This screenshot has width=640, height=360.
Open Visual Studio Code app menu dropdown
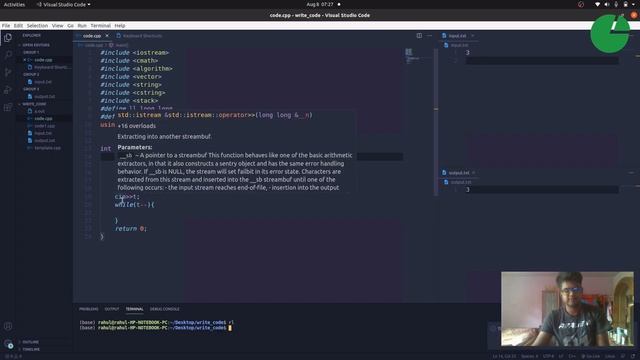click(x=63, y=4)
